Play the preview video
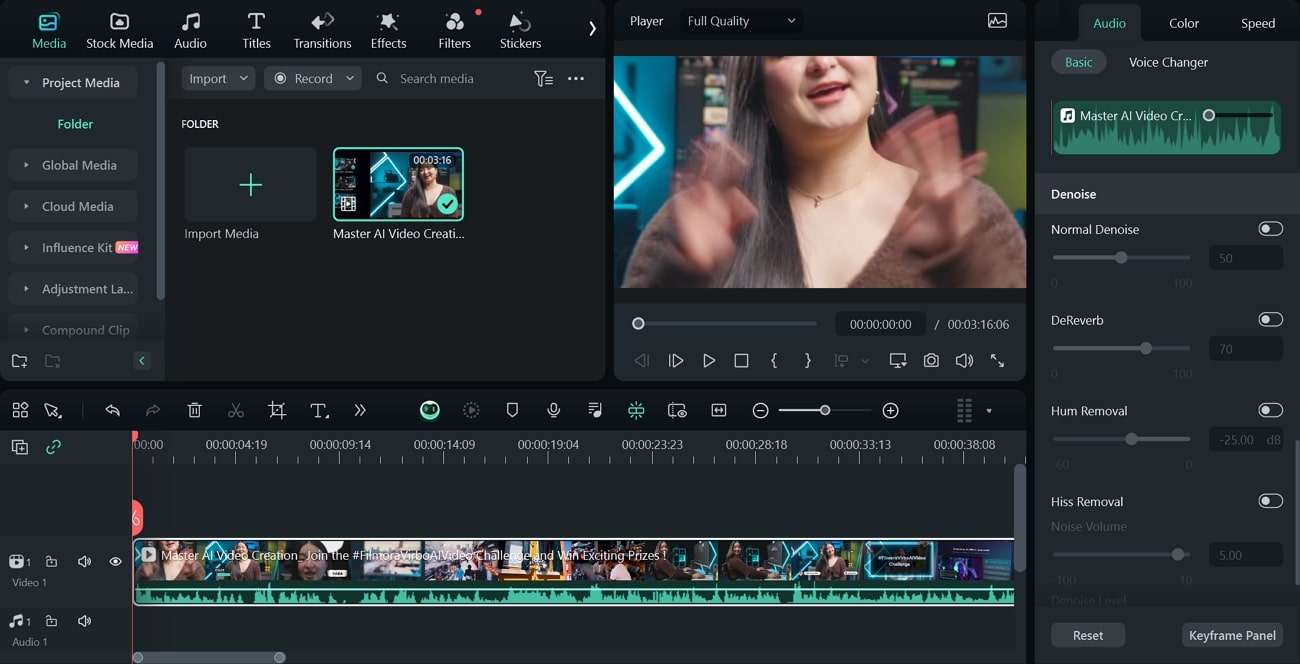Screen dimensions: 1300x664 pyautogui.click(x=709, y=360)
